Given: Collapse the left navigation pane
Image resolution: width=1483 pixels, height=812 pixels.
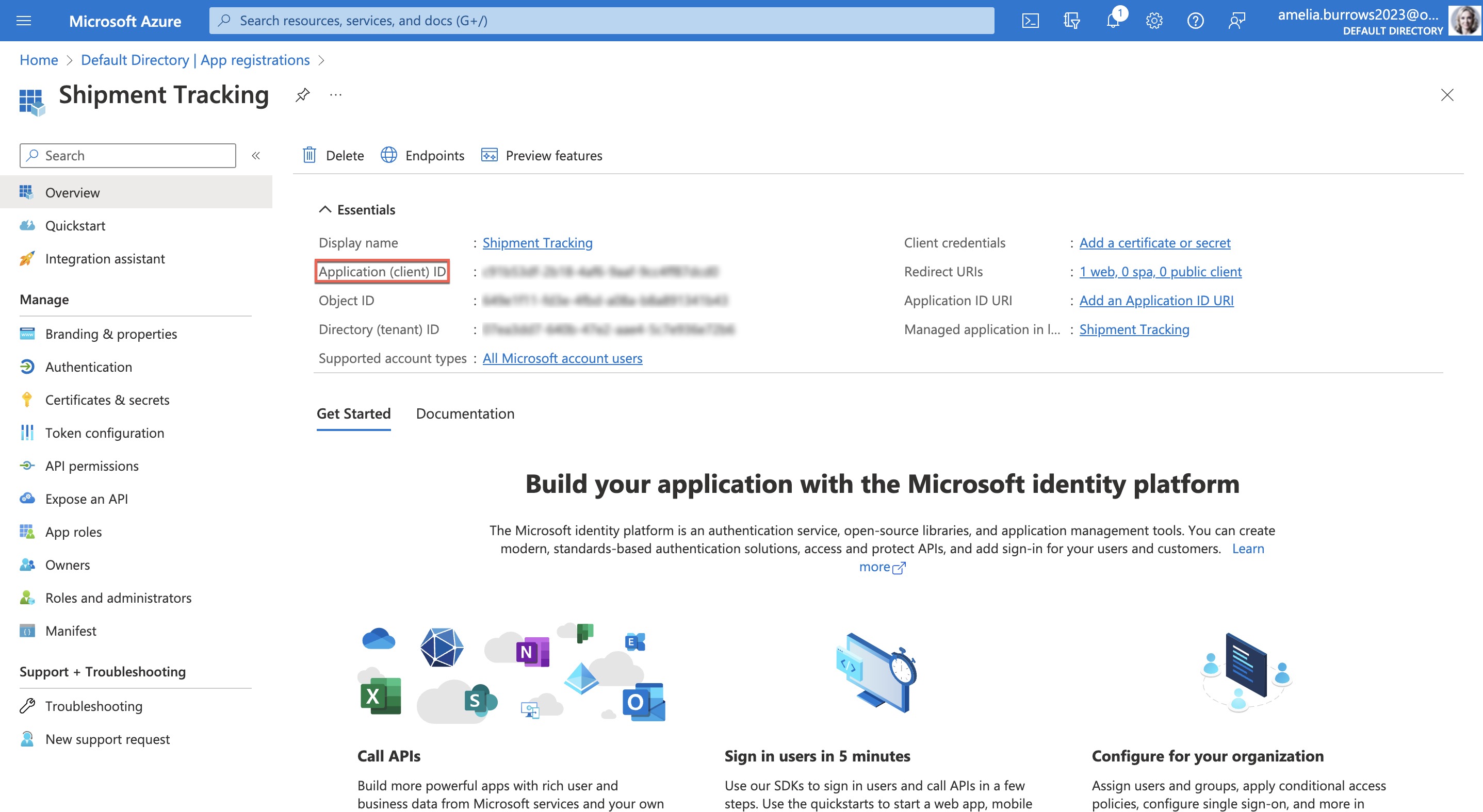Looking at the screenshot, I should pyautogui.click(x=256, y=155).
